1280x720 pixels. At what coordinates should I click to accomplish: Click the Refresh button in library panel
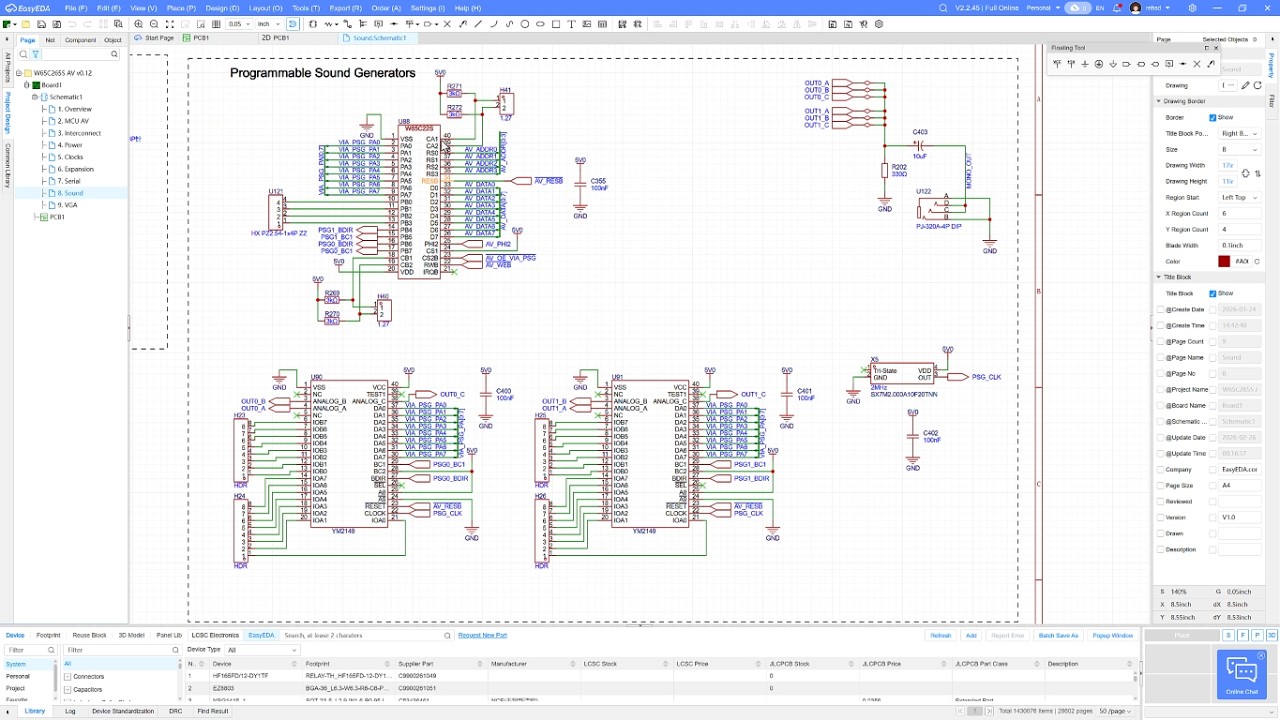(x=941, y=635)
